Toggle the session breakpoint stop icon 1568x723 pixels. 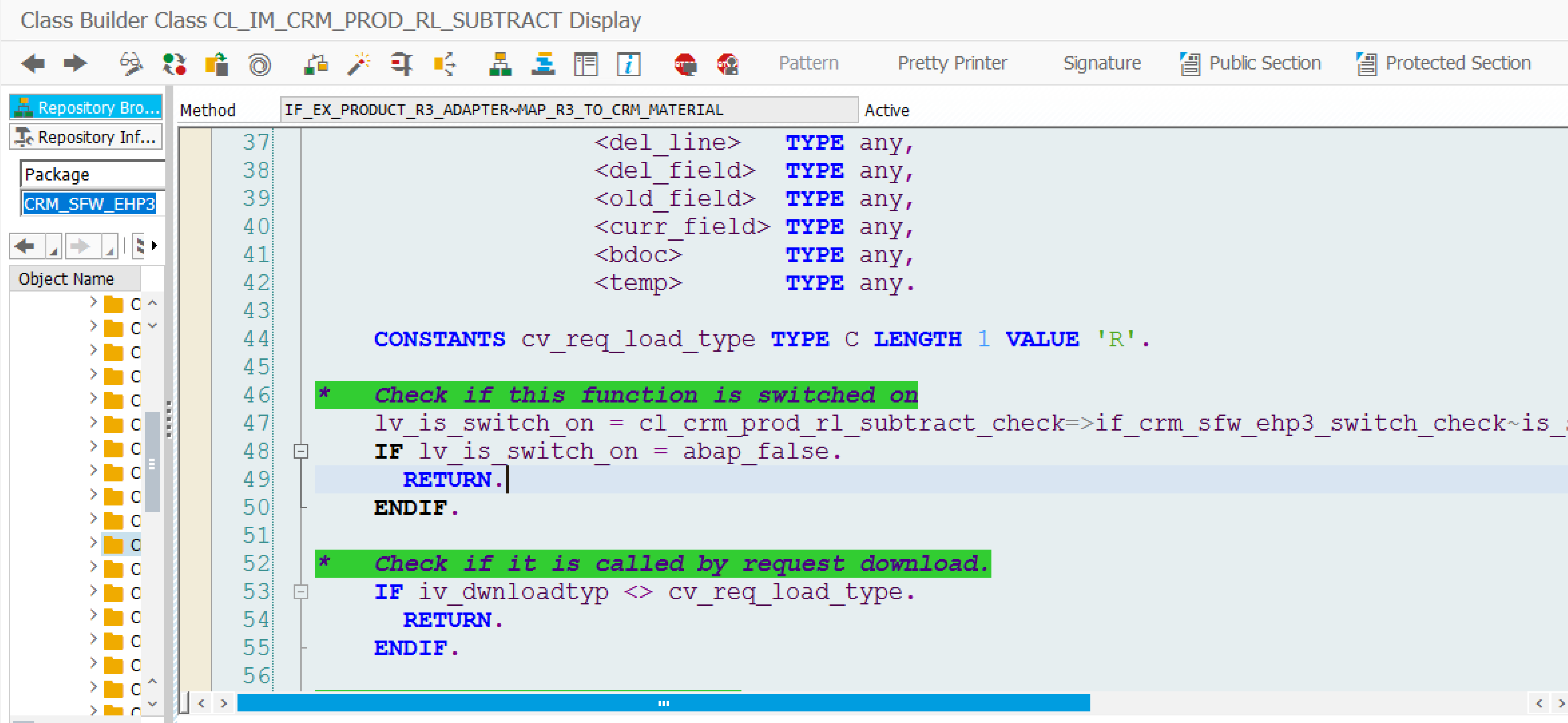point(685,63)
